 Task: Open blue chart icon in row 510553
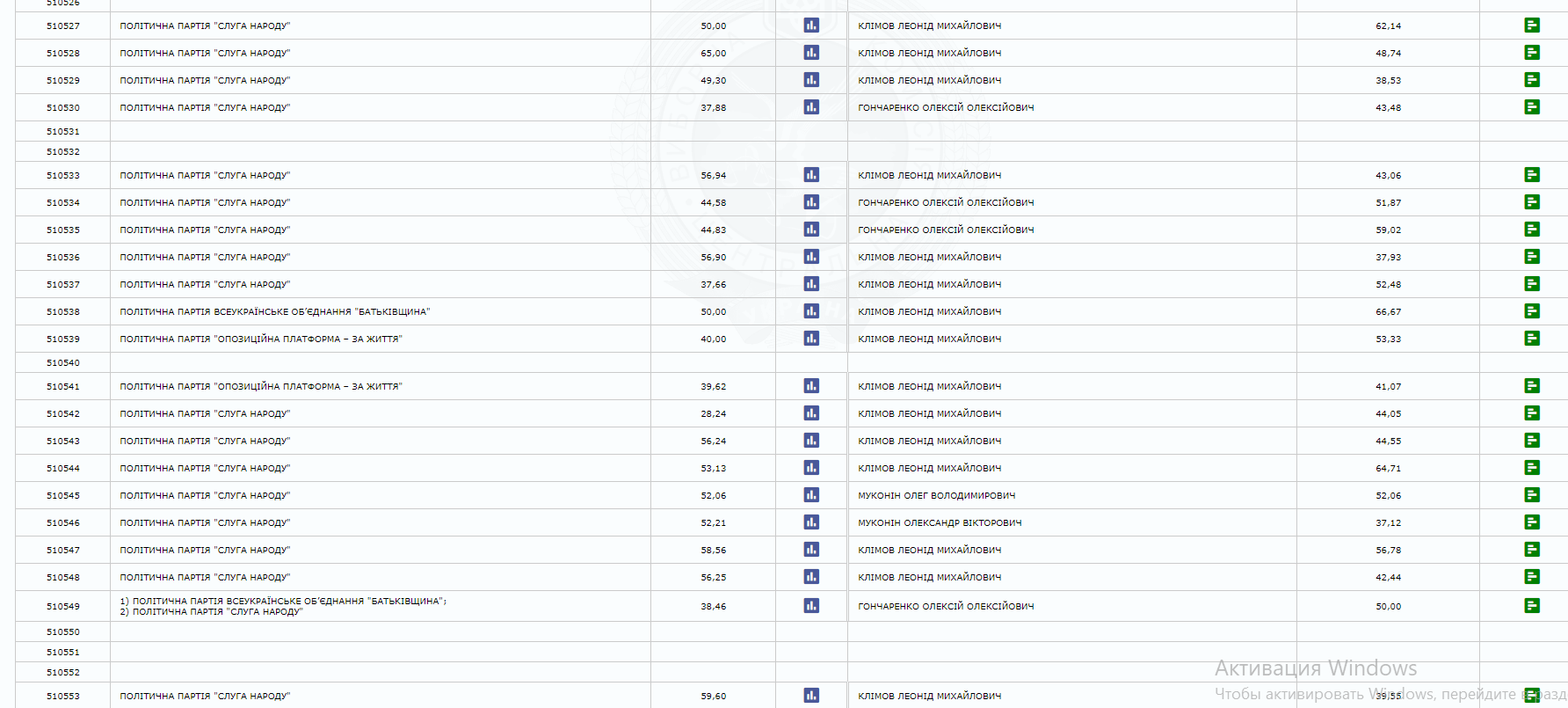point(811,696)
